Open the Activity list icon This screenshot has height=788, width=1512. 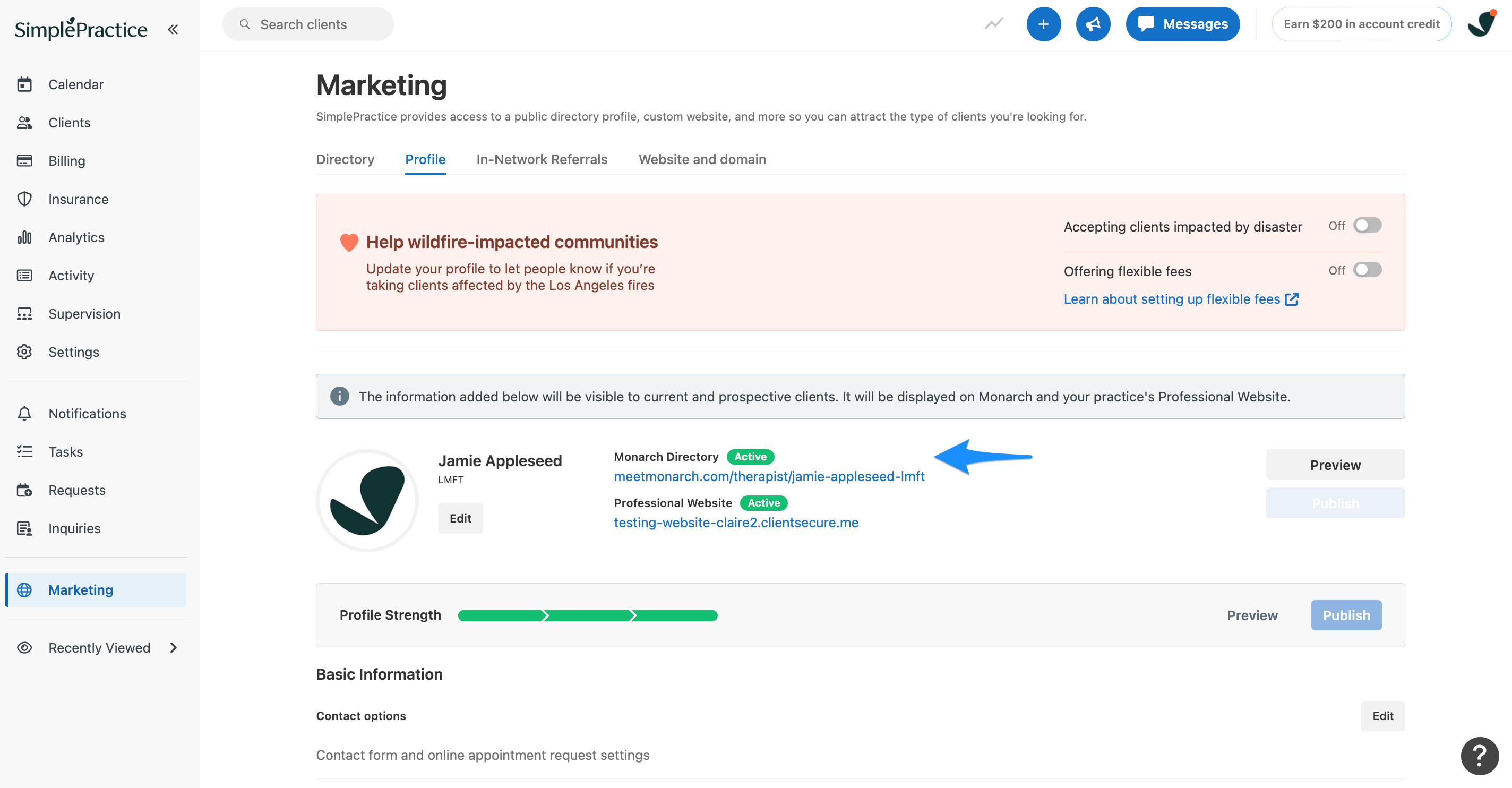pyautogui.click(x=24, y=276)
